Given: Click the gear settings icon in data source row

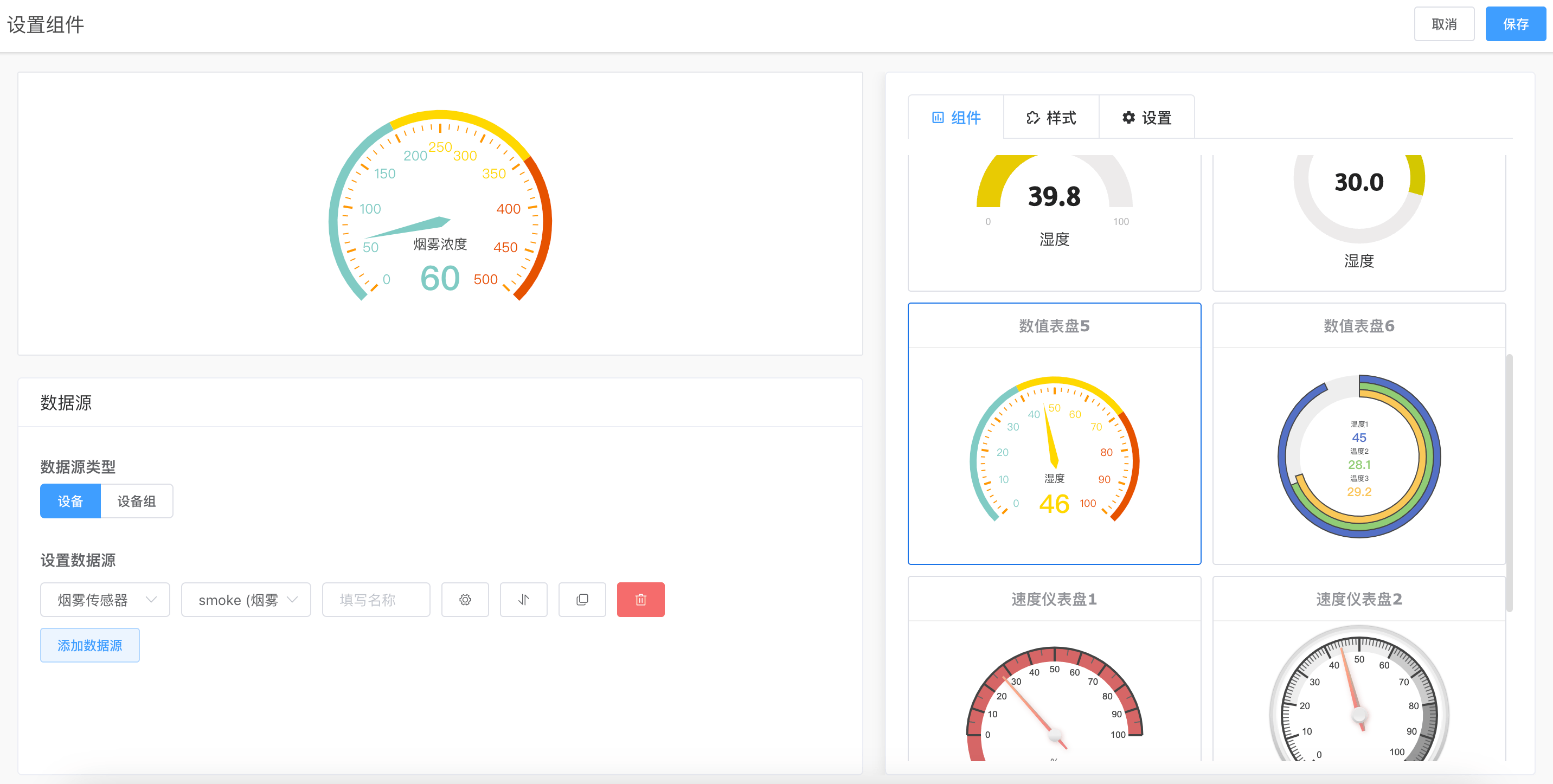Looking at the screenshot, I should point(465,600).
